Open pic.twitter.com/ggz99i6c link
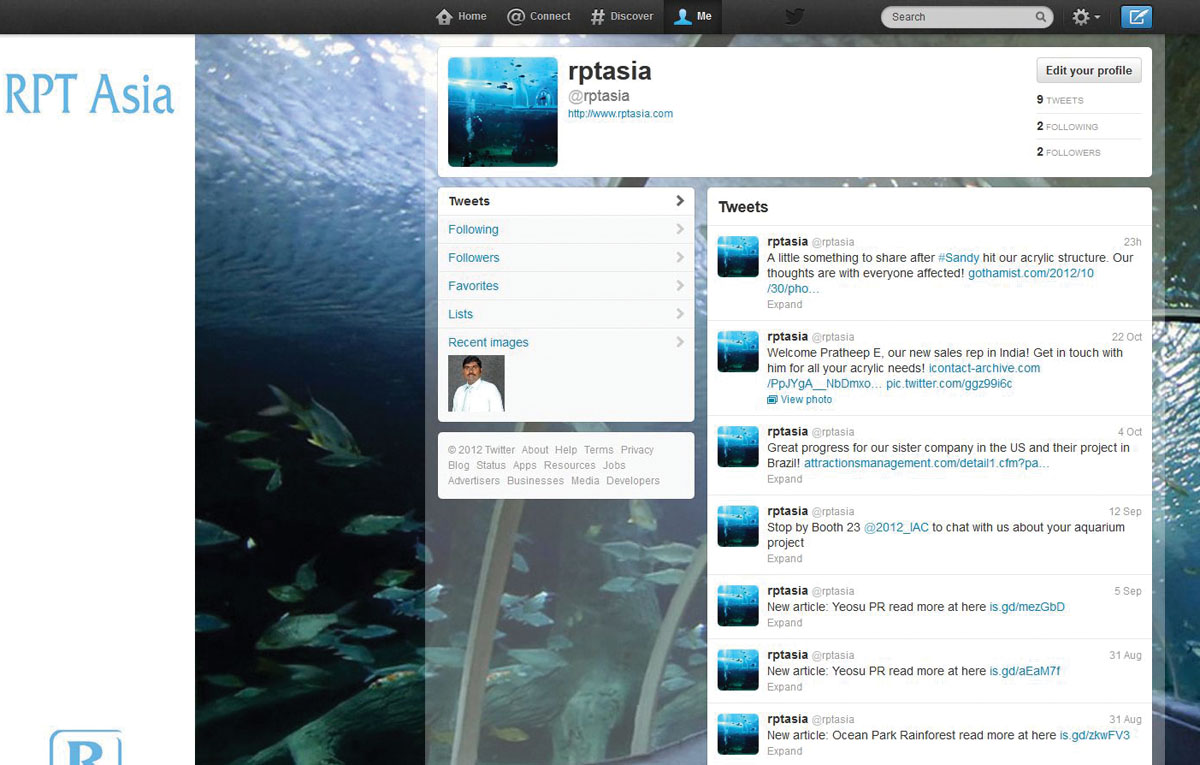Image resolution: width=1200 pixels, height=765 pixels. click(x=949, y=384)
